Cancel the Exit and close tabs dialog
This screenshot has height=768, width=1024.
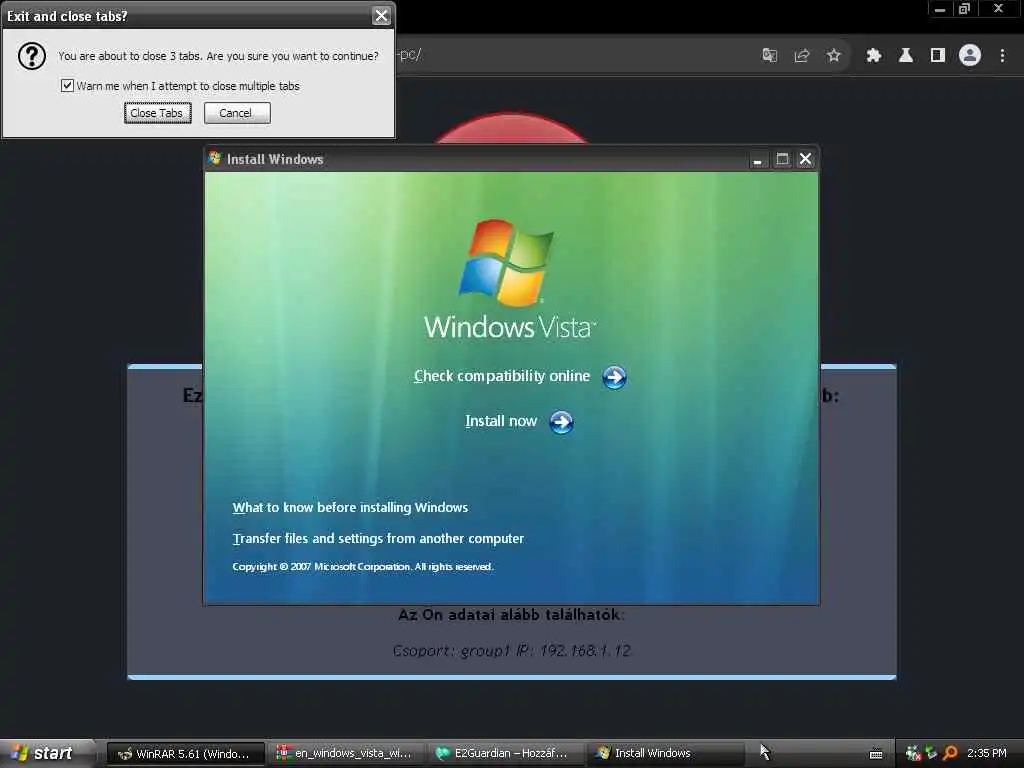(236, 113)
